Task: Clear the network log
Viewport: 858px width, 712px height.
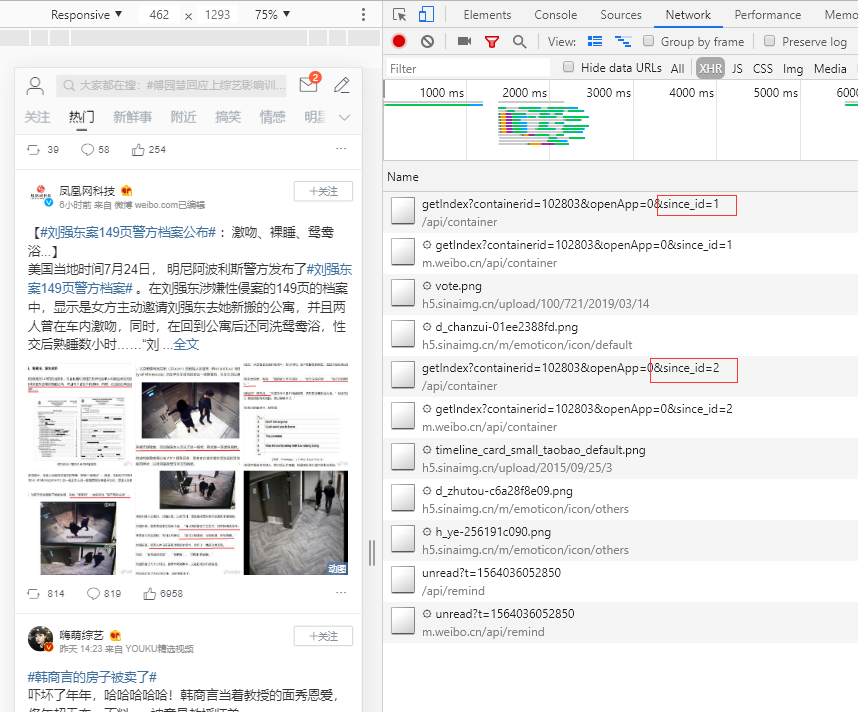Action: tap(427, 41)
